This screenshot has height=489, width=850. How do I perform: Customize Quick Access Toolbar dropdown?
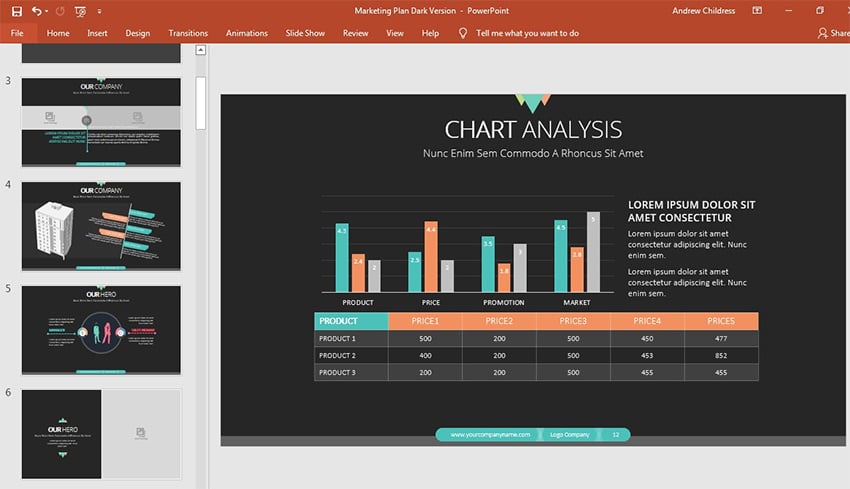[99, 11]
